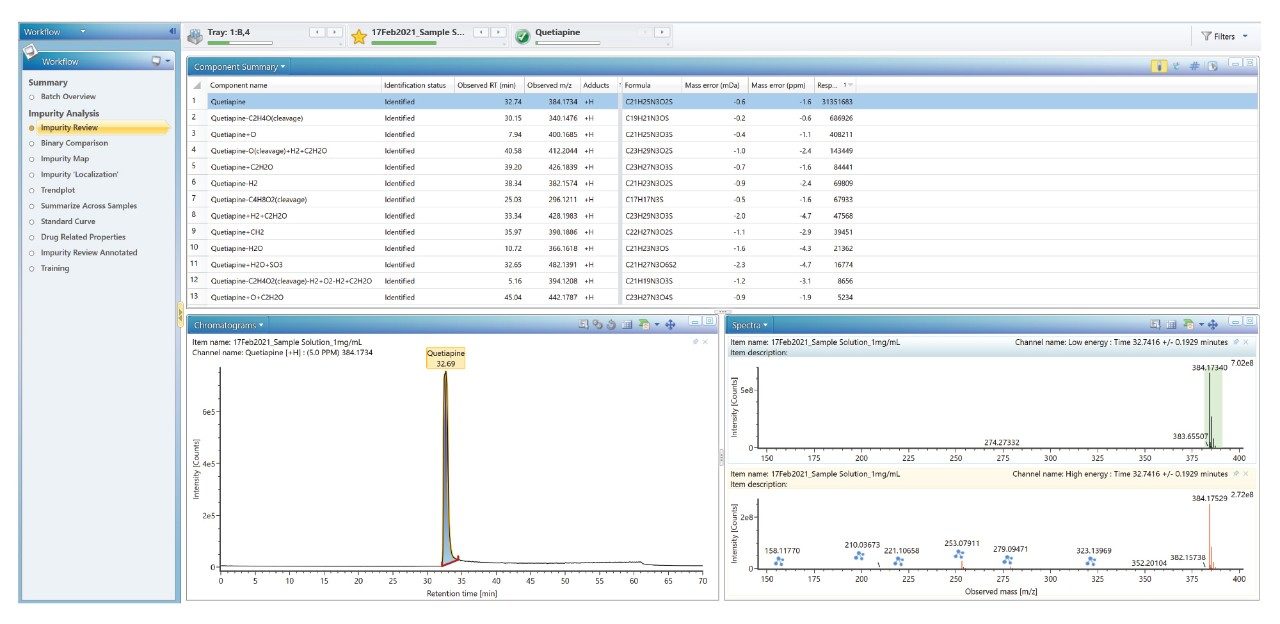Maximize the Component Summary panel
The height and width of the screenshot is (624, 1280).
click(1249, 63)
